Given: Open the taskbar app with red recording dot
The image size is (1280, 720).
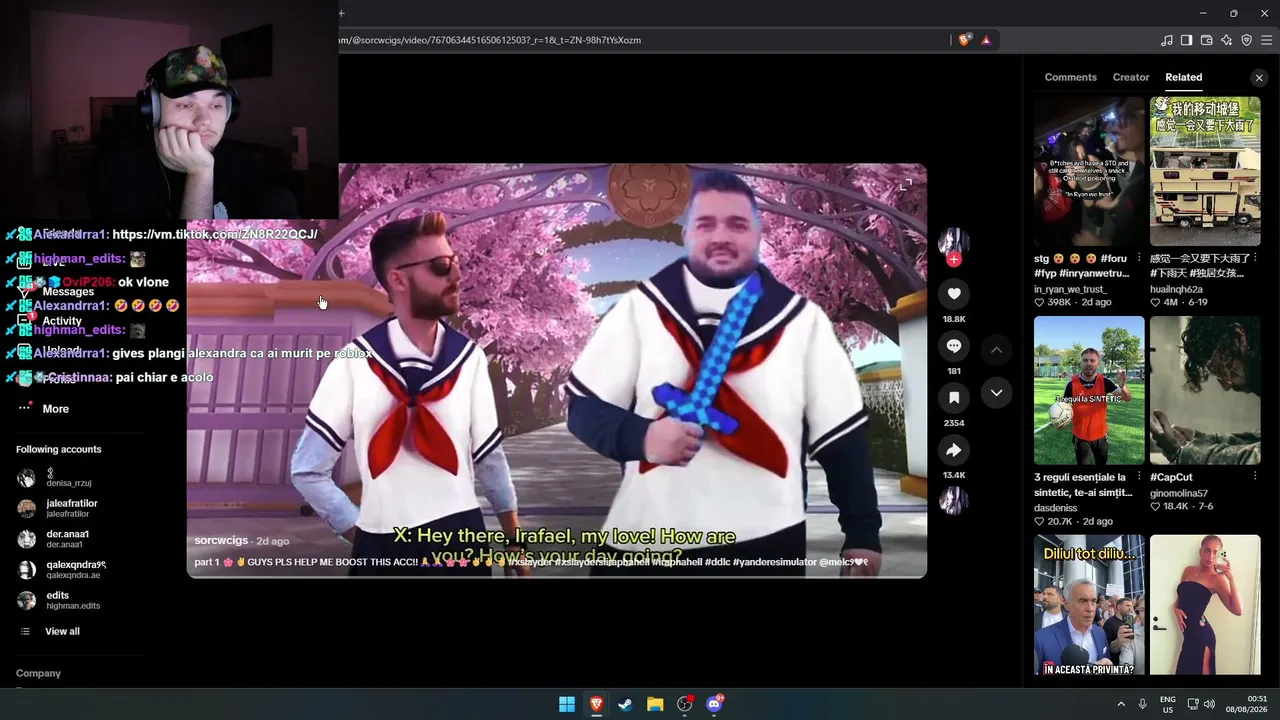Looking at the screenshot, I should [x=684, y=704].
